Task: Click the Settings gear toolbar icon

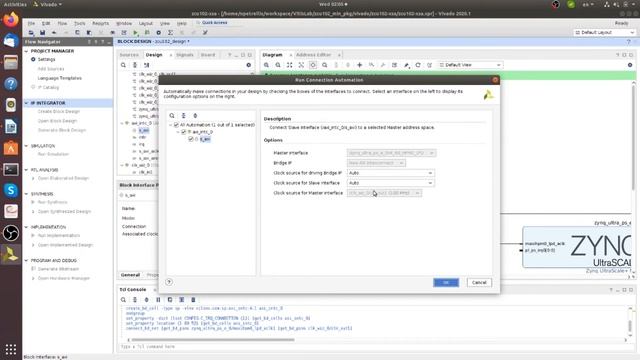Action: coord(159,33)
